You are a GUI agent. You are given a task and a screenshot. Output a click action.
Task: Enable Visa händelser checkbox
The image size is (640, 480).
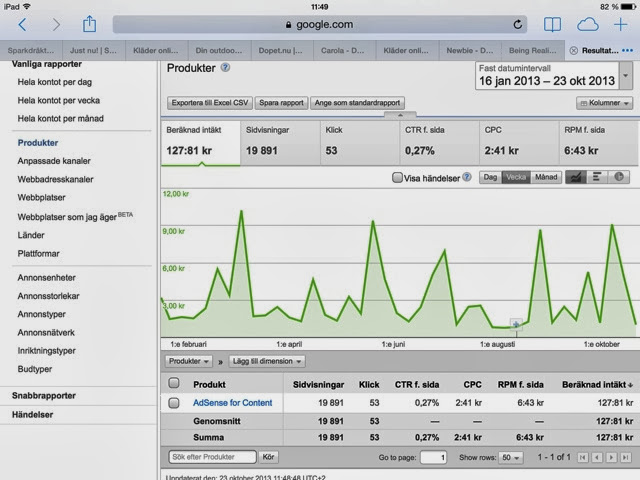(397, 178)
